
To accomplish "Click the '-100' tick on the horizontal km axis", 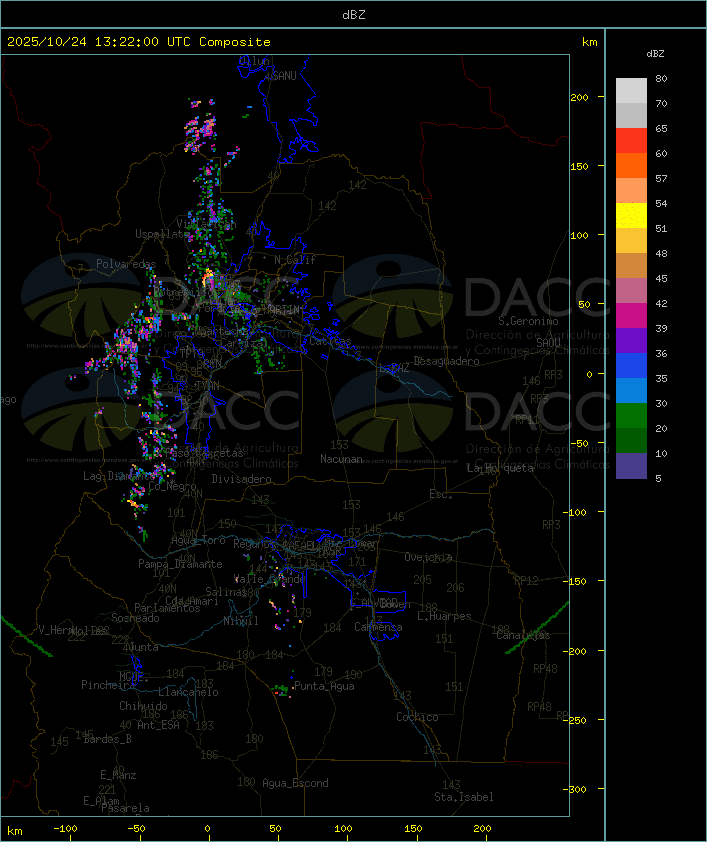I will point(65,829).
